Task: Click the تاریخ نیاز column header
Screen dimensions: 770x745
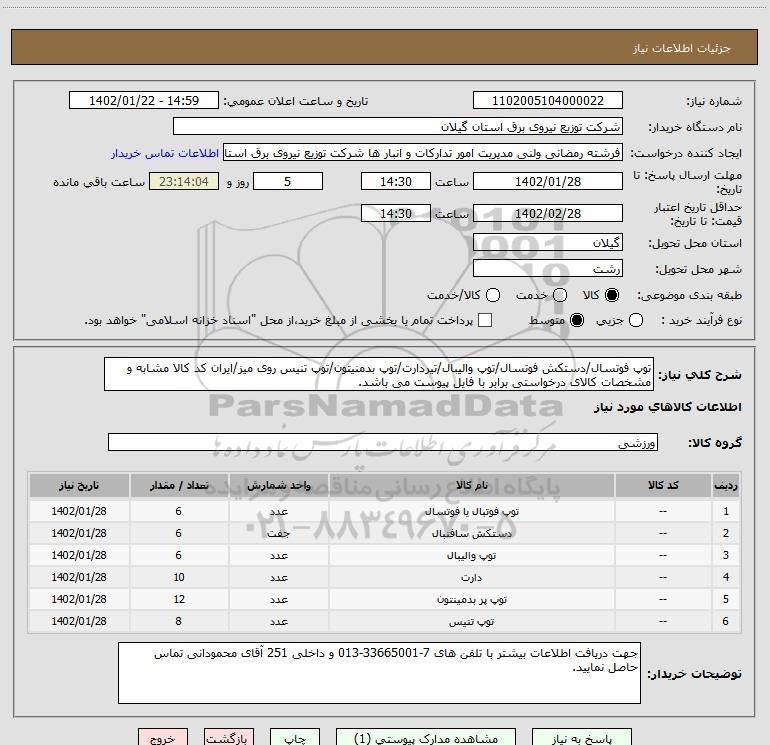Action: [x=79, y=485]
